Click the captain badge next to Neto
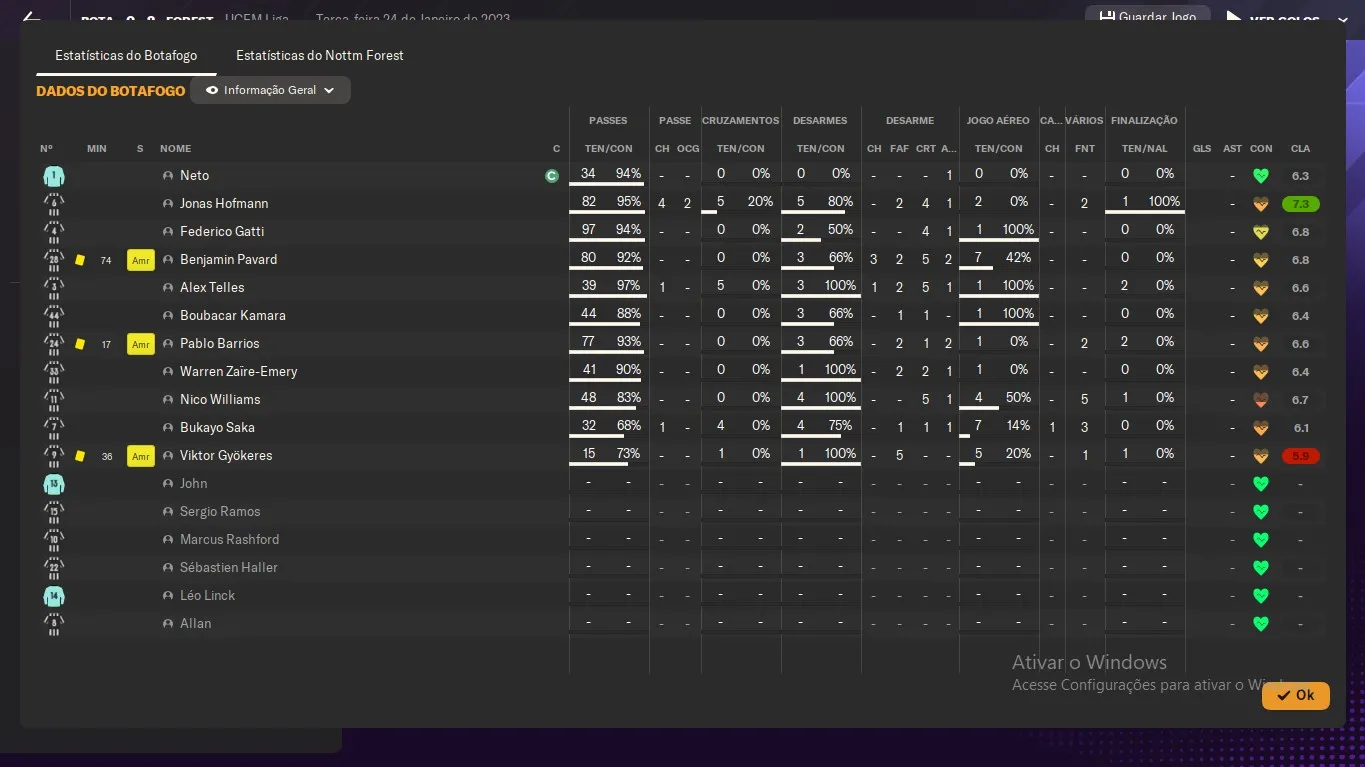The height and width of the screenshot is (767, 1365). tap(551, 176)
